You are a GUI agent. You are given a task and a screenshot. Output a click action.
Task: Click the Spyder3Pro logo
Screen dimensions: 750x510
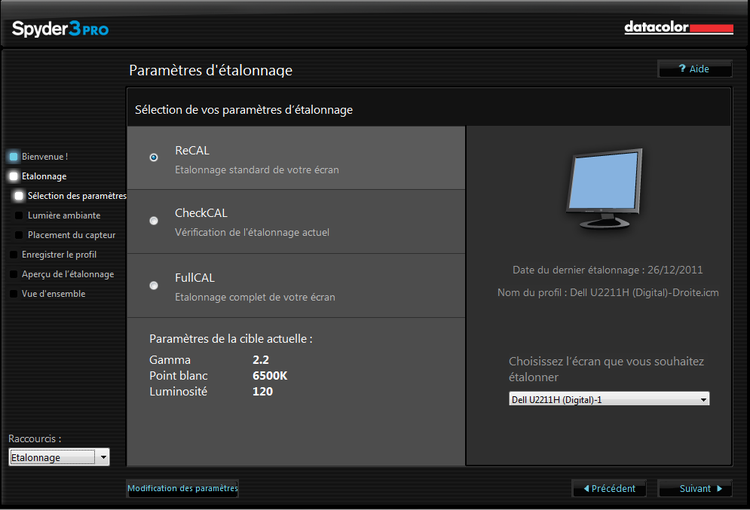(60, 29)
